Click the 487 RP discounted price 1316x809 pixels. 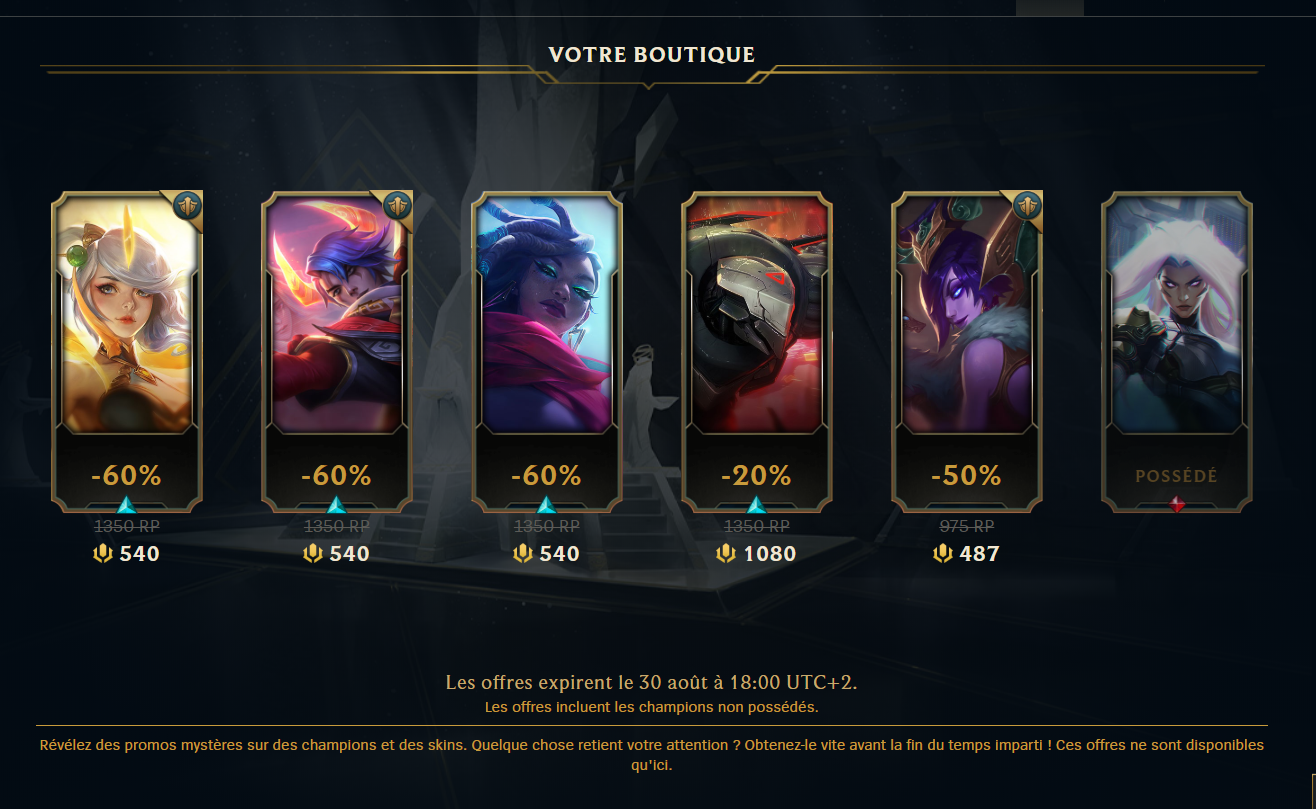point(979,554)
